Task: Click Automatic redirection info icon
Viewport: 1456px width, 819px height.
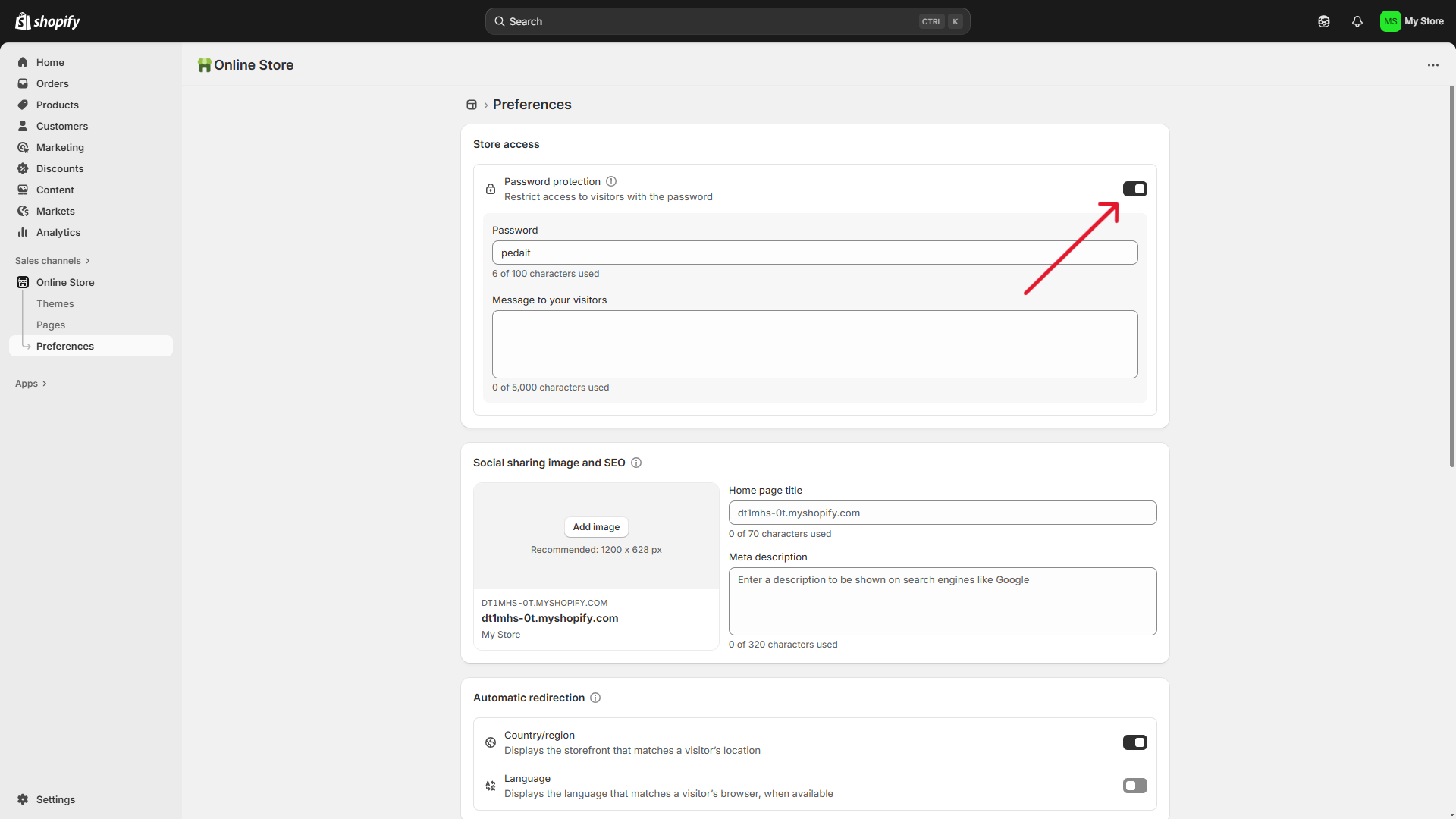Action: point(595,698)
